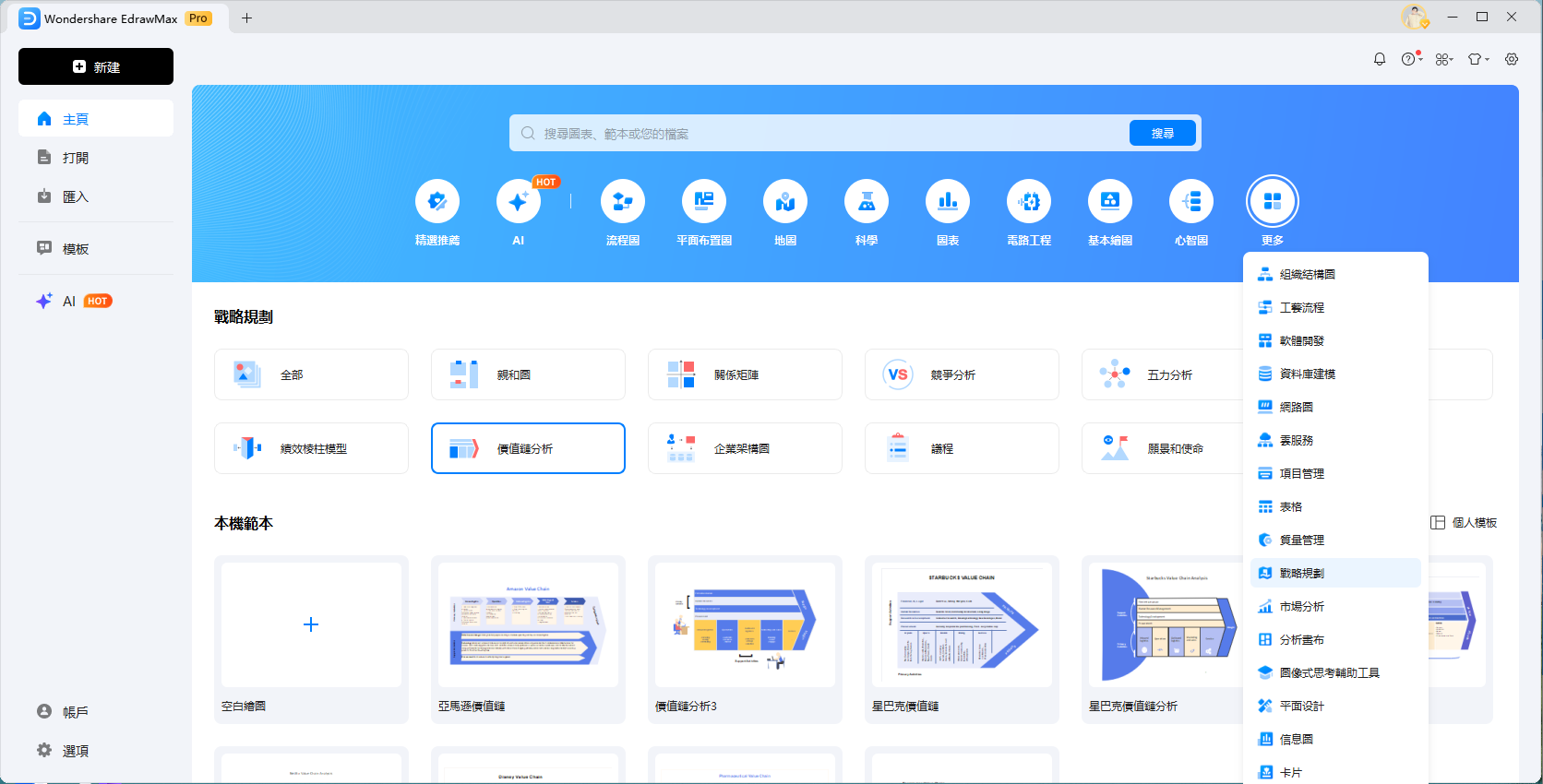The image size is (1543, 784).
Task: Open 個人模板 personal templates link
Action: [x=1464, y=522]
